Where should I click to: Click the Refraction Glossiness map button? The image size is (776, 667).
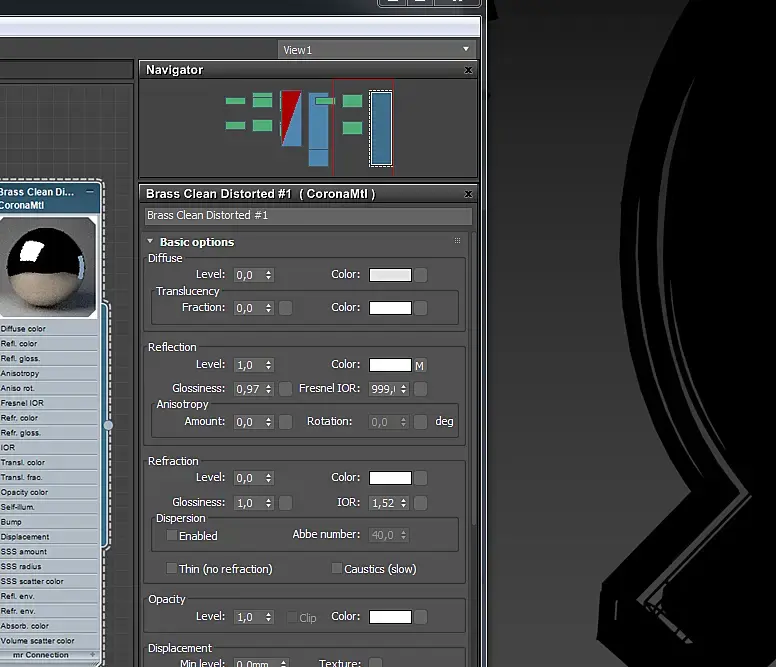(x=286, y=503)
